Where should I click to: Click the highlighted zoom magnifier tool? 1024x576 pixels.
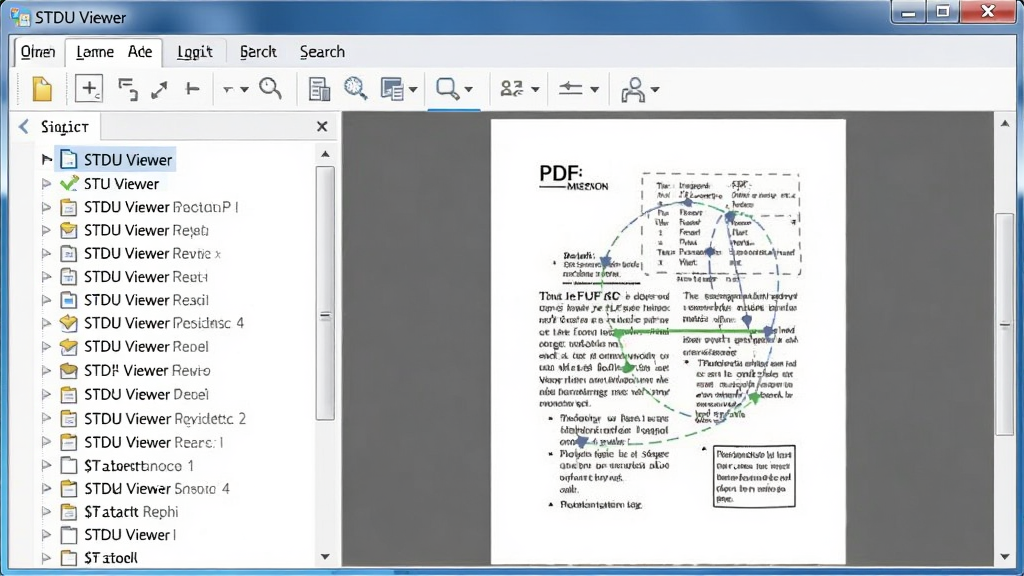[x=447, y=88]
